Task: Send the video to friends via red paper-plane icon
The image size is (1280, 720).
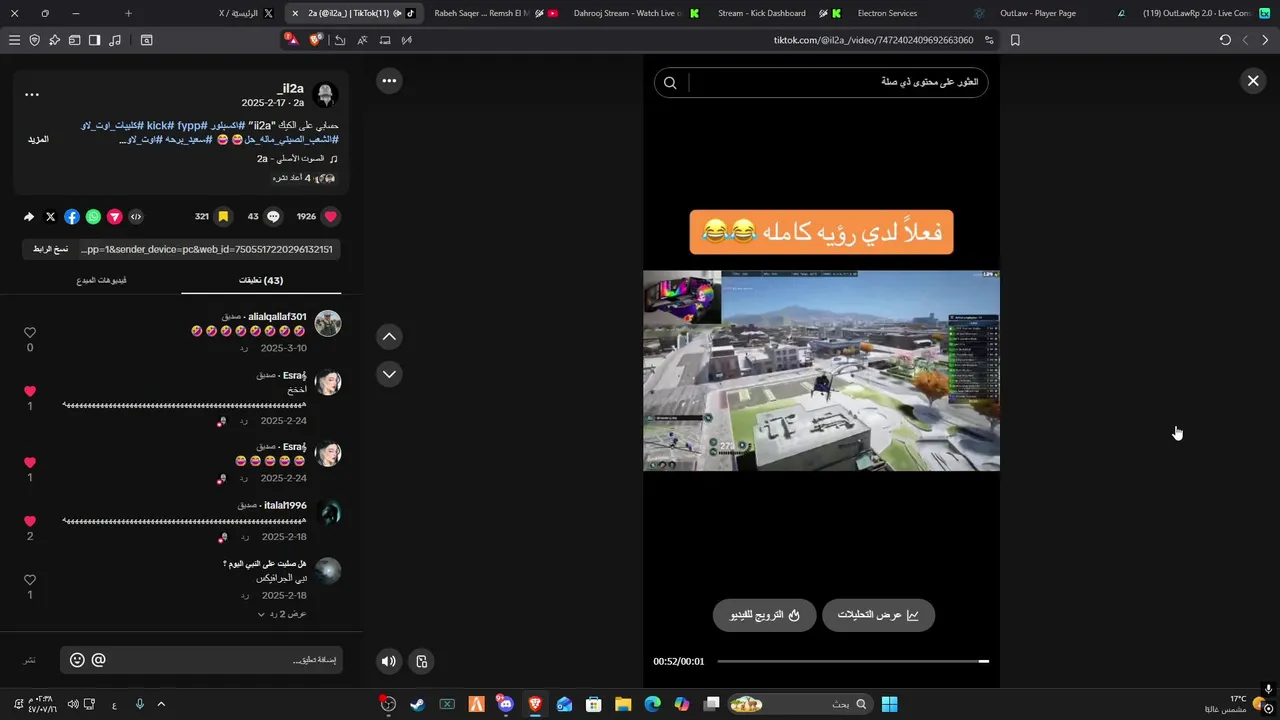Action: (114, 216)
